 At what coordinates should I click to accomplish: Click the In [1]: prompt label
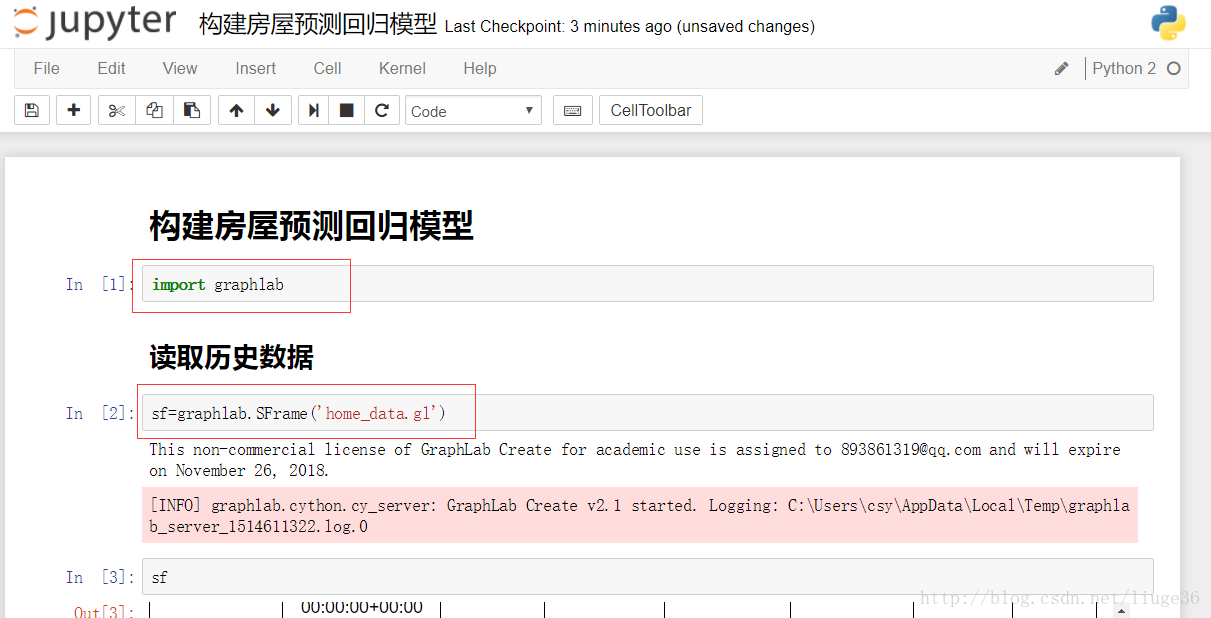99,285
